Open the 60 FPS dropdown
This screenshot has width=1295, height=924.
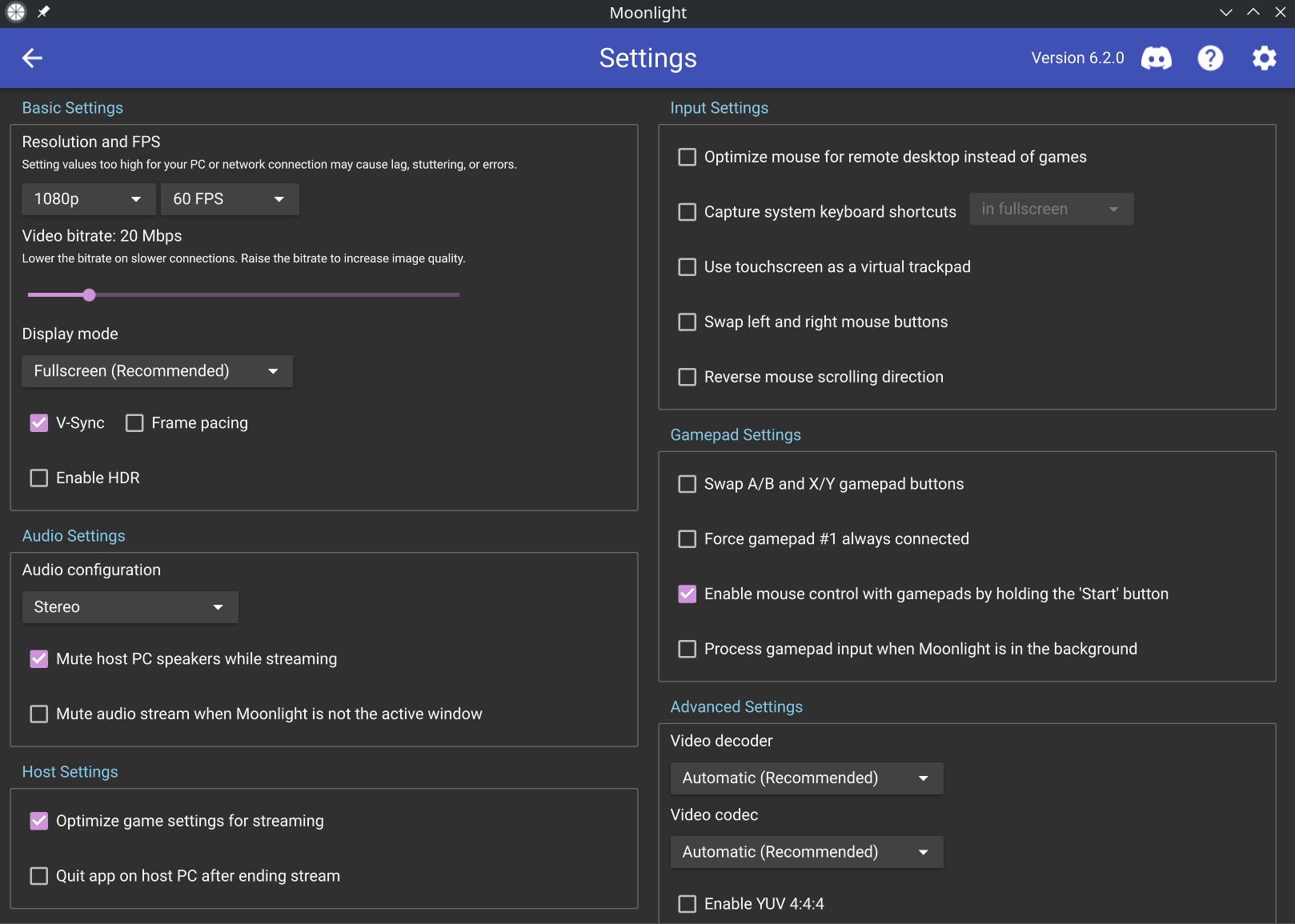[x=230, y=199]
